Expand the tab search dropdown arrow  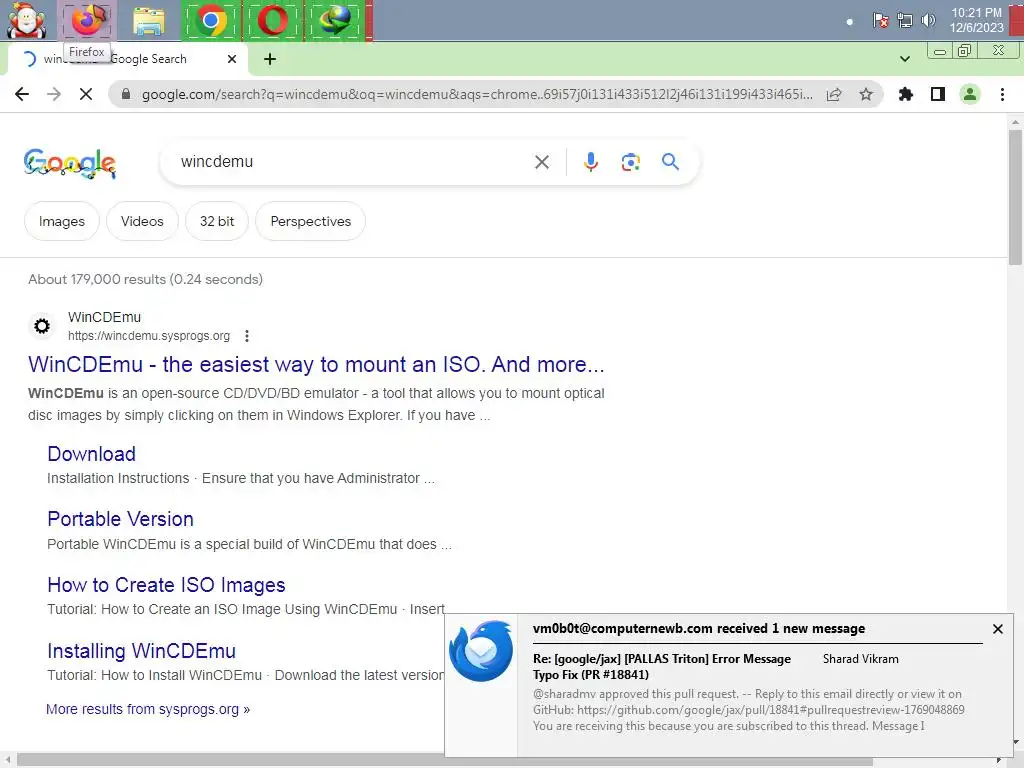pyautogui.click(x=904, y=59)
